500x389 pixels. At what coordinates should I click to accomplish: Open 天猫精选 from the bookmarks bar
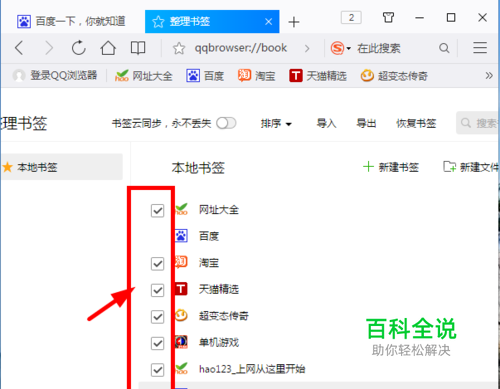[x=318, y=76]
